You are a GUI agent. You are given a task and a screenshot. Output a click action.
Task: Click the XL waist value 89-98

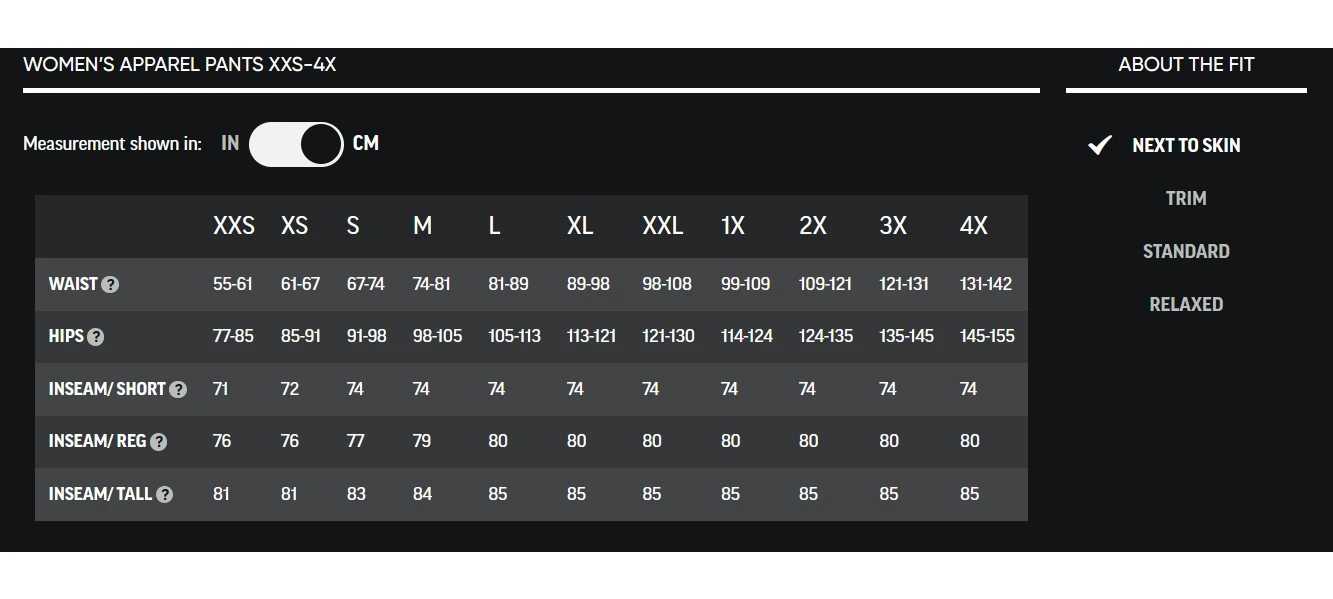(x=588, y=284)
